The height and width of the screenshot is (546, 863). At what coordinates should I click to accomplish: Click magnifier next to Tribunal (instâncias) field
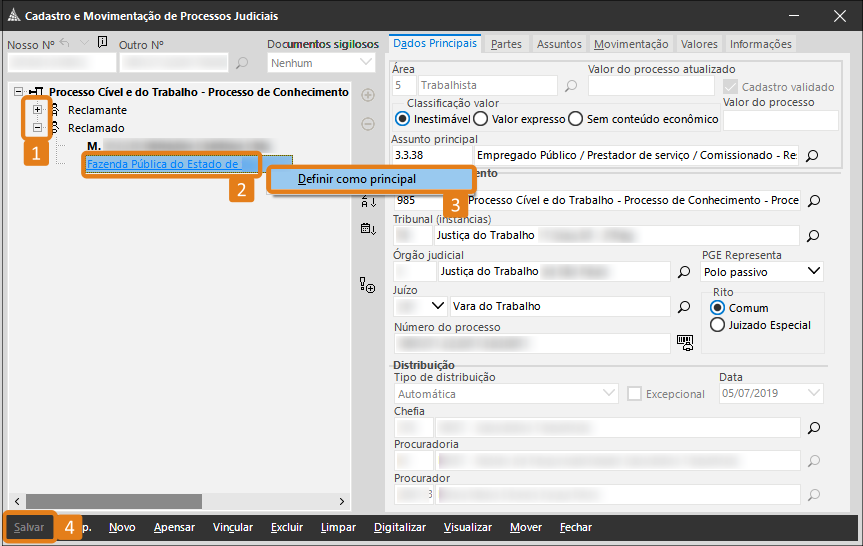[812, 236]
